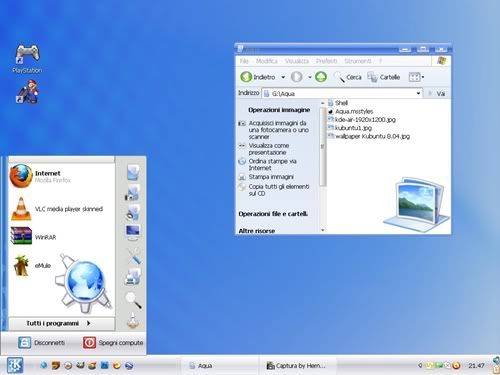Open the Modifica menu
500x375 pixels.
click(x=267, y=61)
